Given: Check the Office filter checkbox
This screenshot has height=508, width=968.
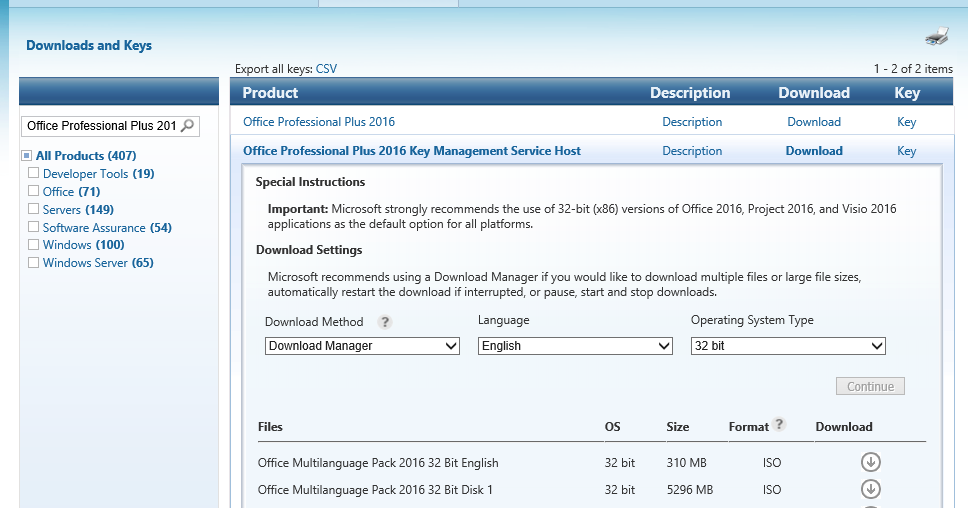Looking at the screenshot, I should tap(33, 191).
